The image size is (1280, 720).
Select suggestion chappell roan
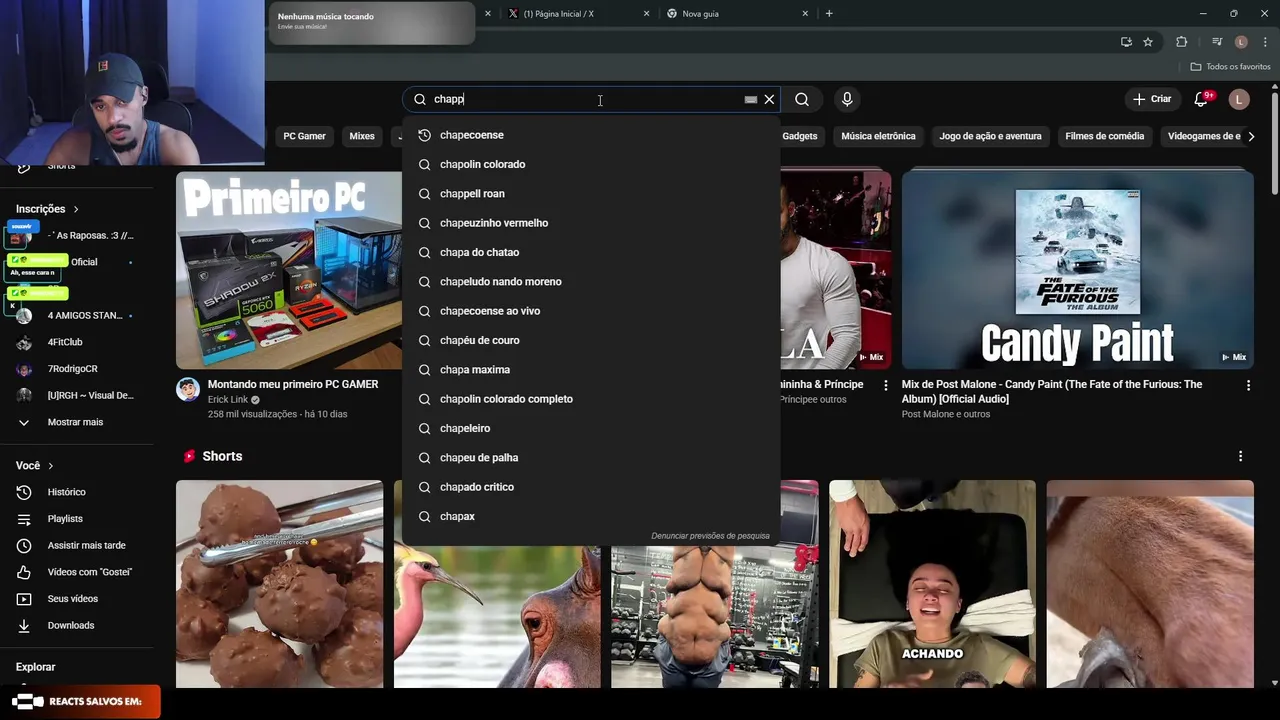pos(591,194)
